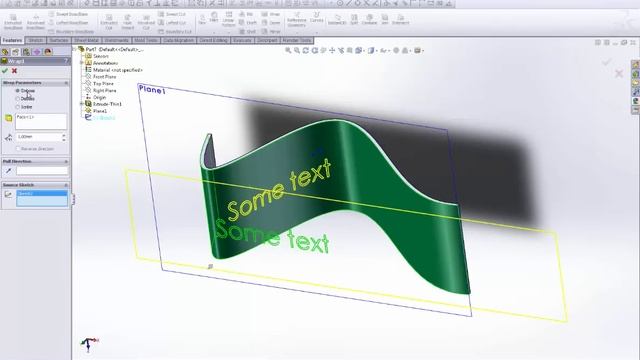Click the Mirror tool
Image resolution: width=640 pixels, height=360 pixels.
[x=271, y=31]
